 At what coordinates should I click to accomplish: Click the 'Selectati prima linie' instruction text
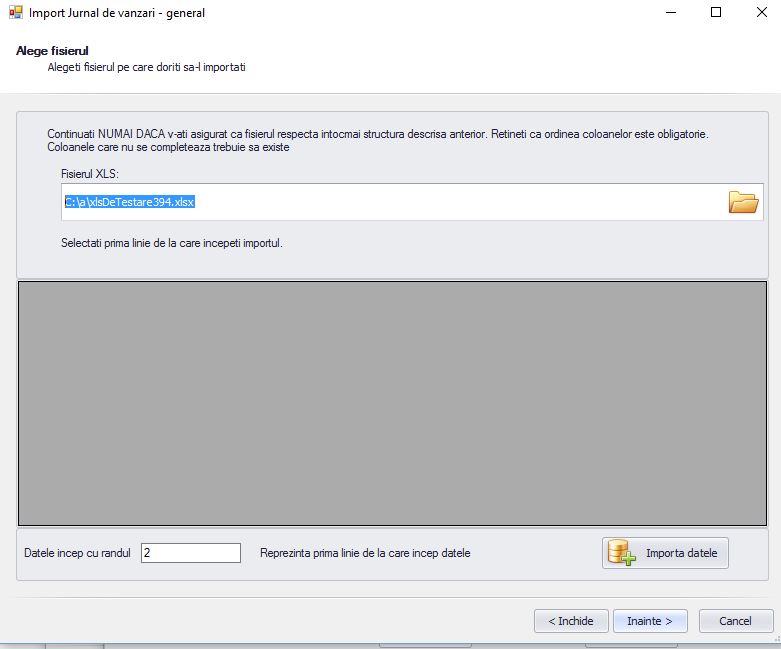[171, 242]
